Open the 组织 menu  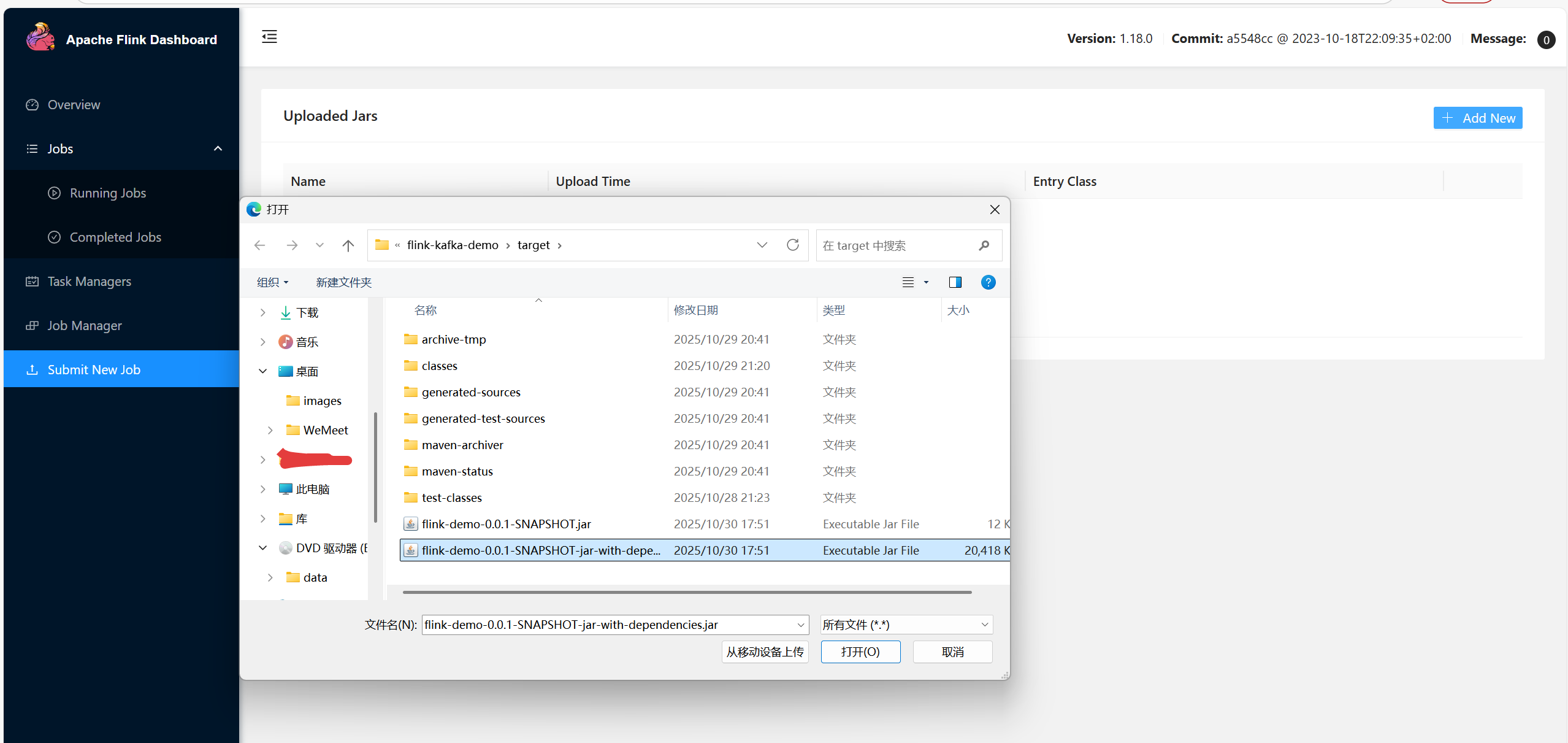(272, 282)
